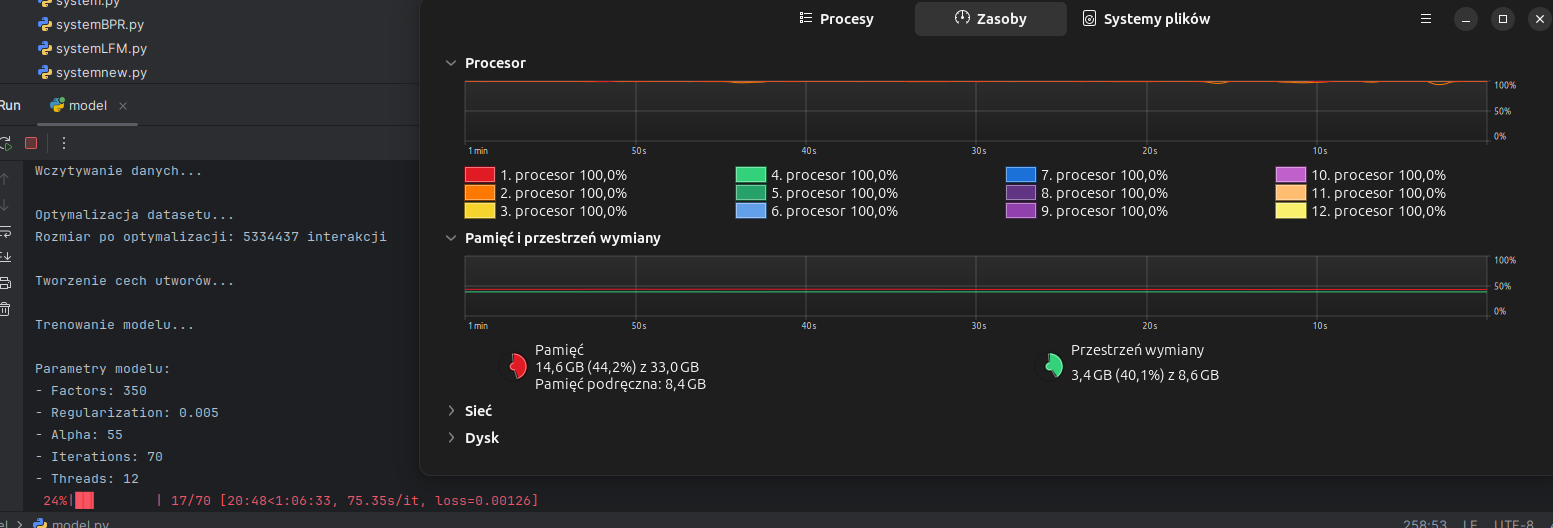Collapse the Pamięć i przestrzeń wymiany section

pyautogui.click(x=451, y=238)
